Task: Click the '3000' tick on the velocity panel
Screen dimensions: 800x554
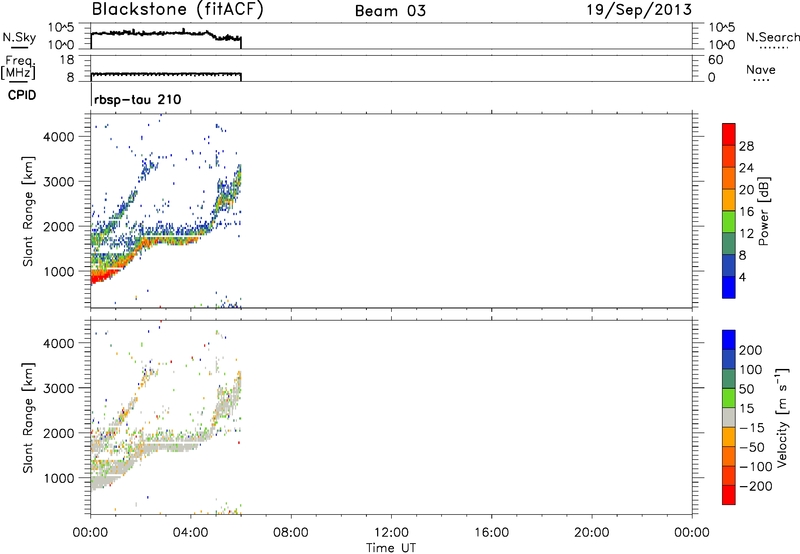Action: coord(58,388)
